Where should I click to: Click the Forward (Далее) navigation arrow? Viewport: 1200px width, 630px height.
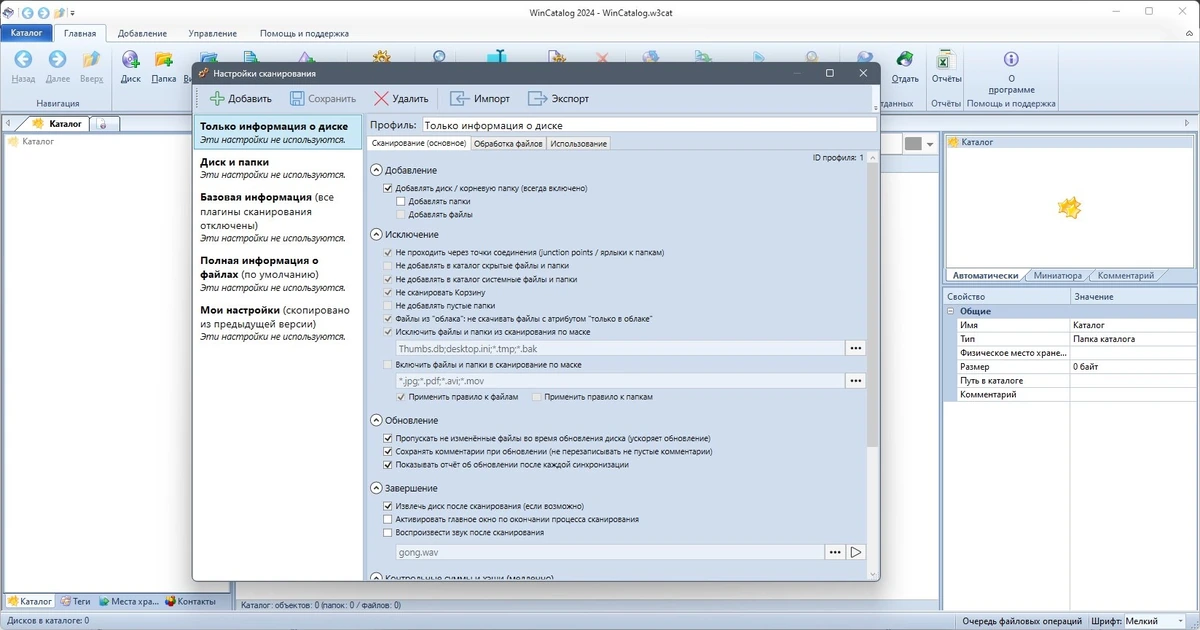click(x=57, y=60)
